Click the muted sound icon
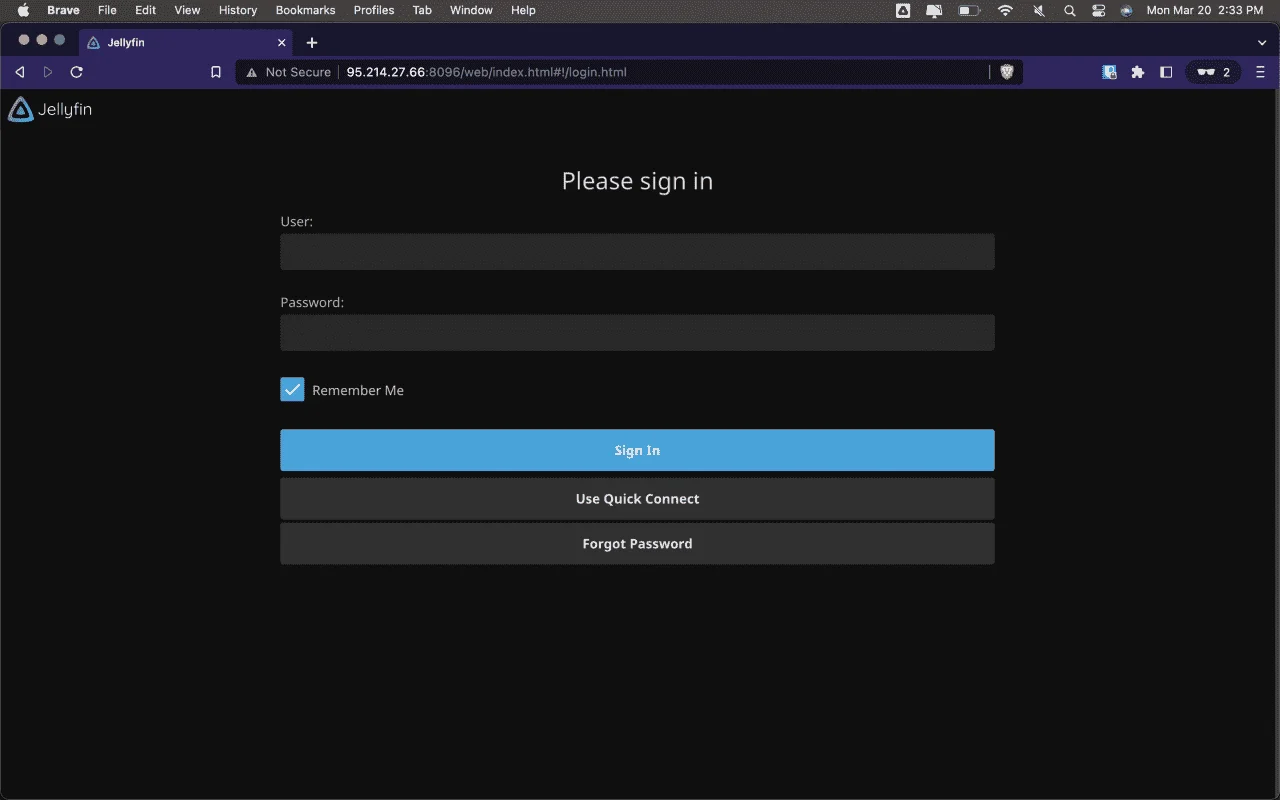 pyautogui.click(x=1038, y=10)
